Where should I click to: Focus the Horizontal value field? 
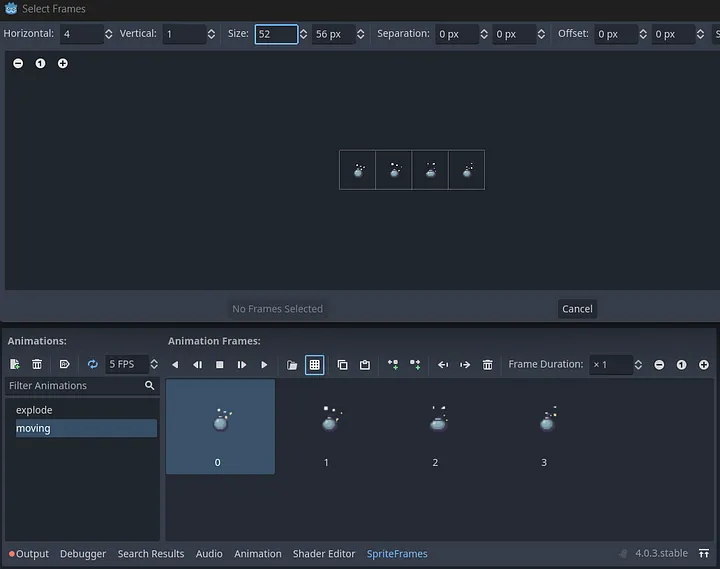[82, 34]
